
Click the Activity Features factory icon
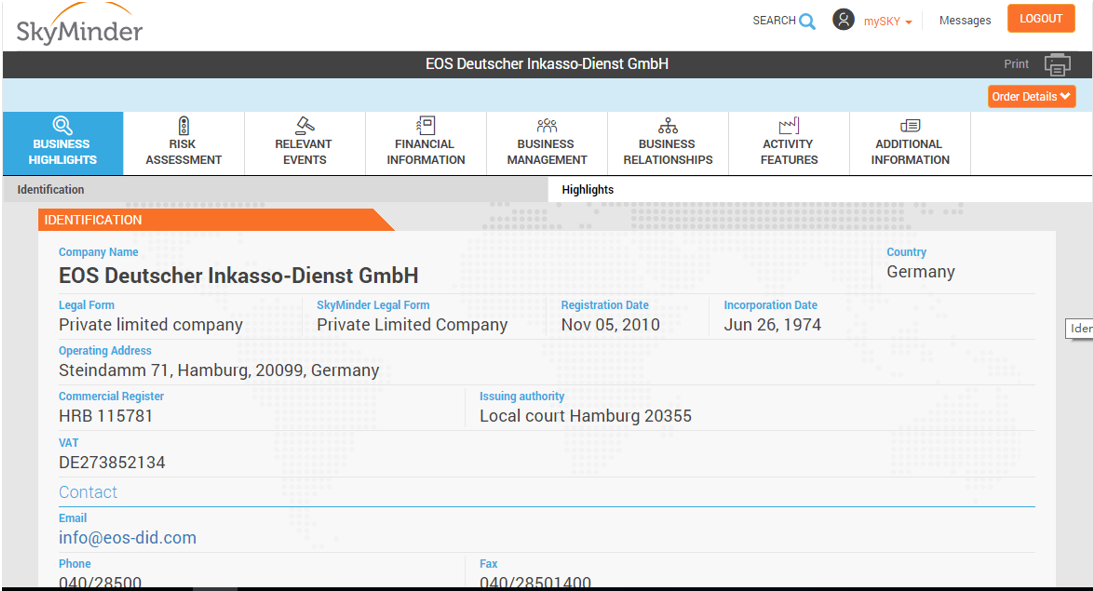click(x=789, y=125)
